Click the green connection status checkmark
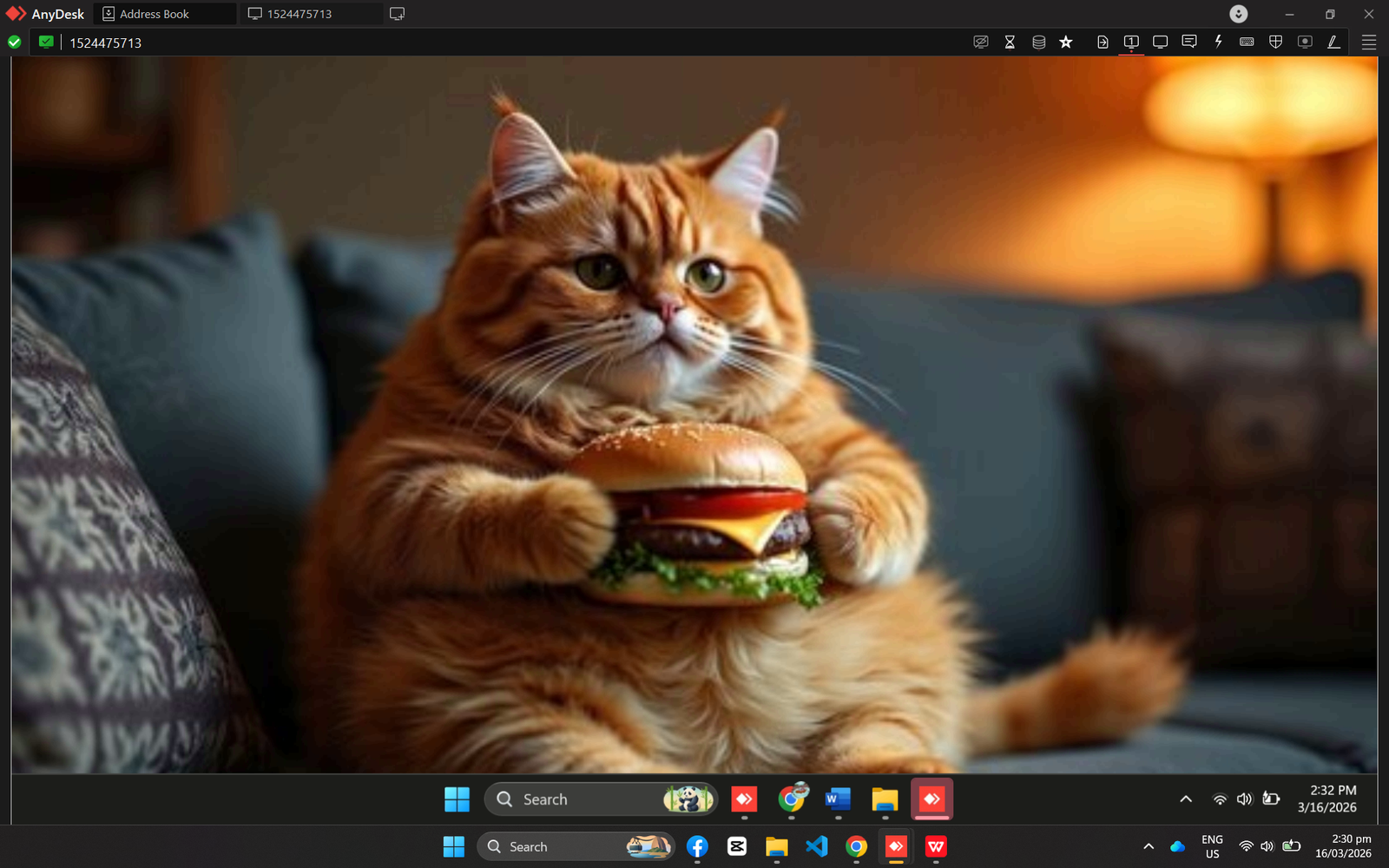The width and height of the screenshot is (1389, 868). [15, 42]
